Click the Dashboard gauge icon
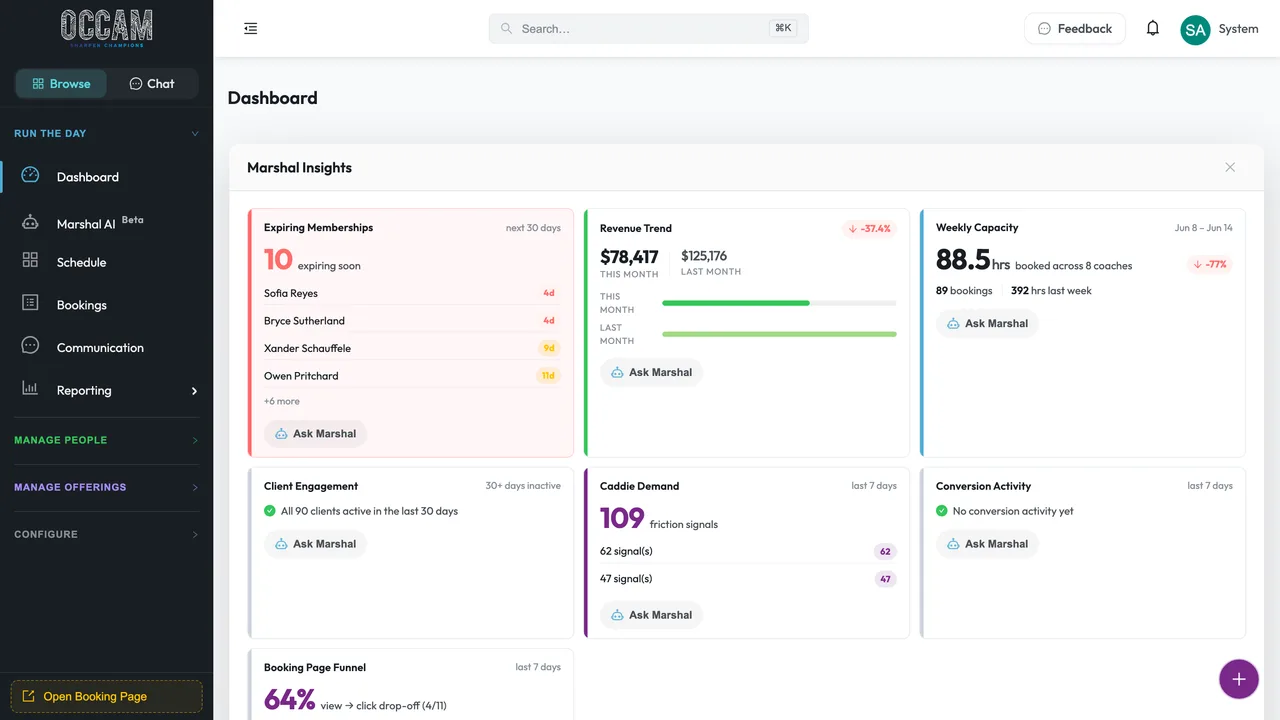 (x=30, y=175)
